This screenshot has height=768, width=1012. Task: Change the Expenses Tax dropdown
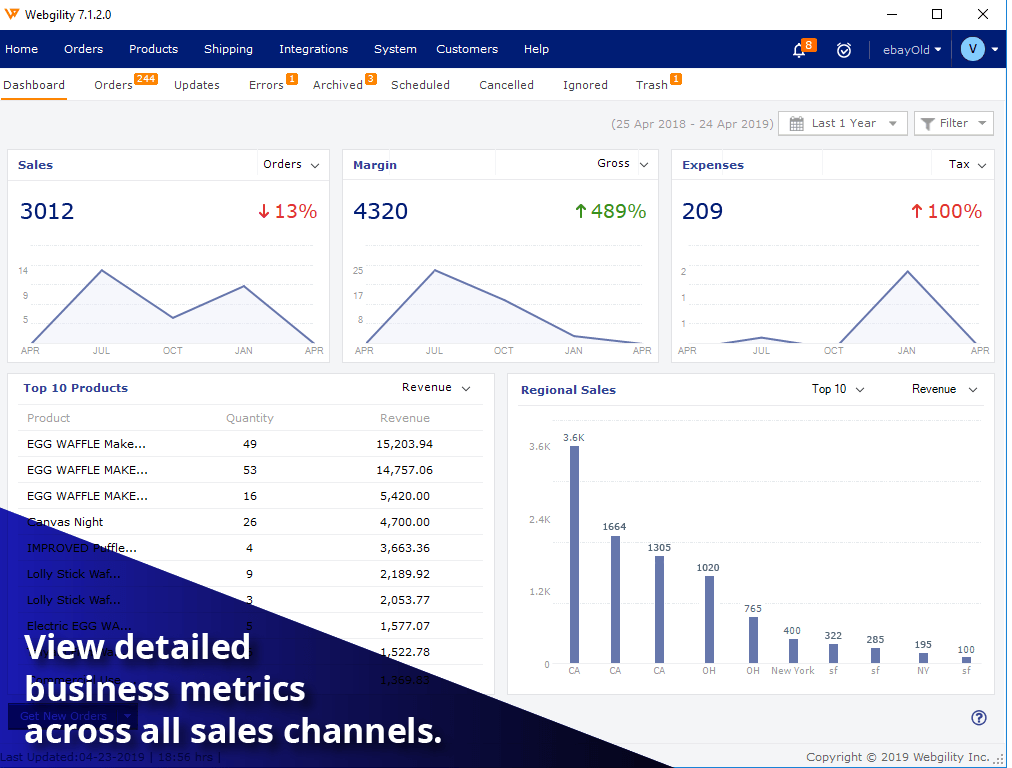967,165
